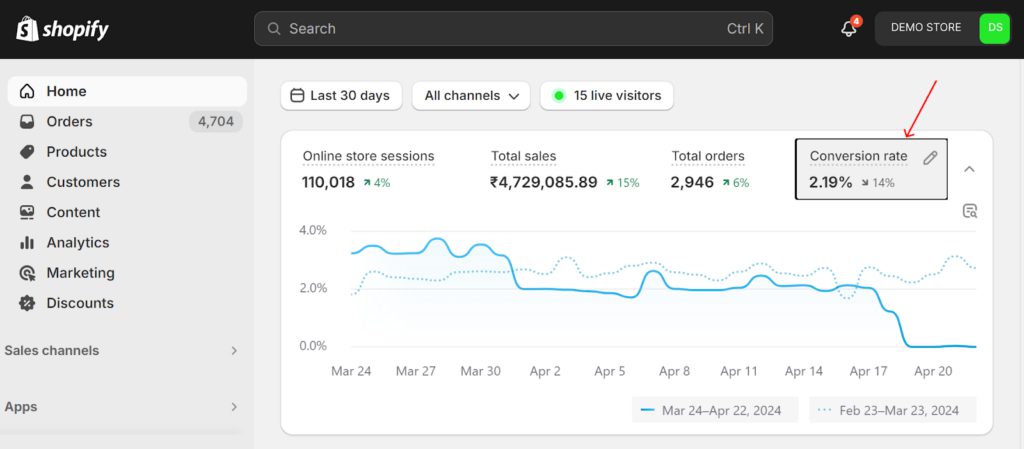Open the notifications bell
Screen dimensions: 1024x449
tap(849, 29)
